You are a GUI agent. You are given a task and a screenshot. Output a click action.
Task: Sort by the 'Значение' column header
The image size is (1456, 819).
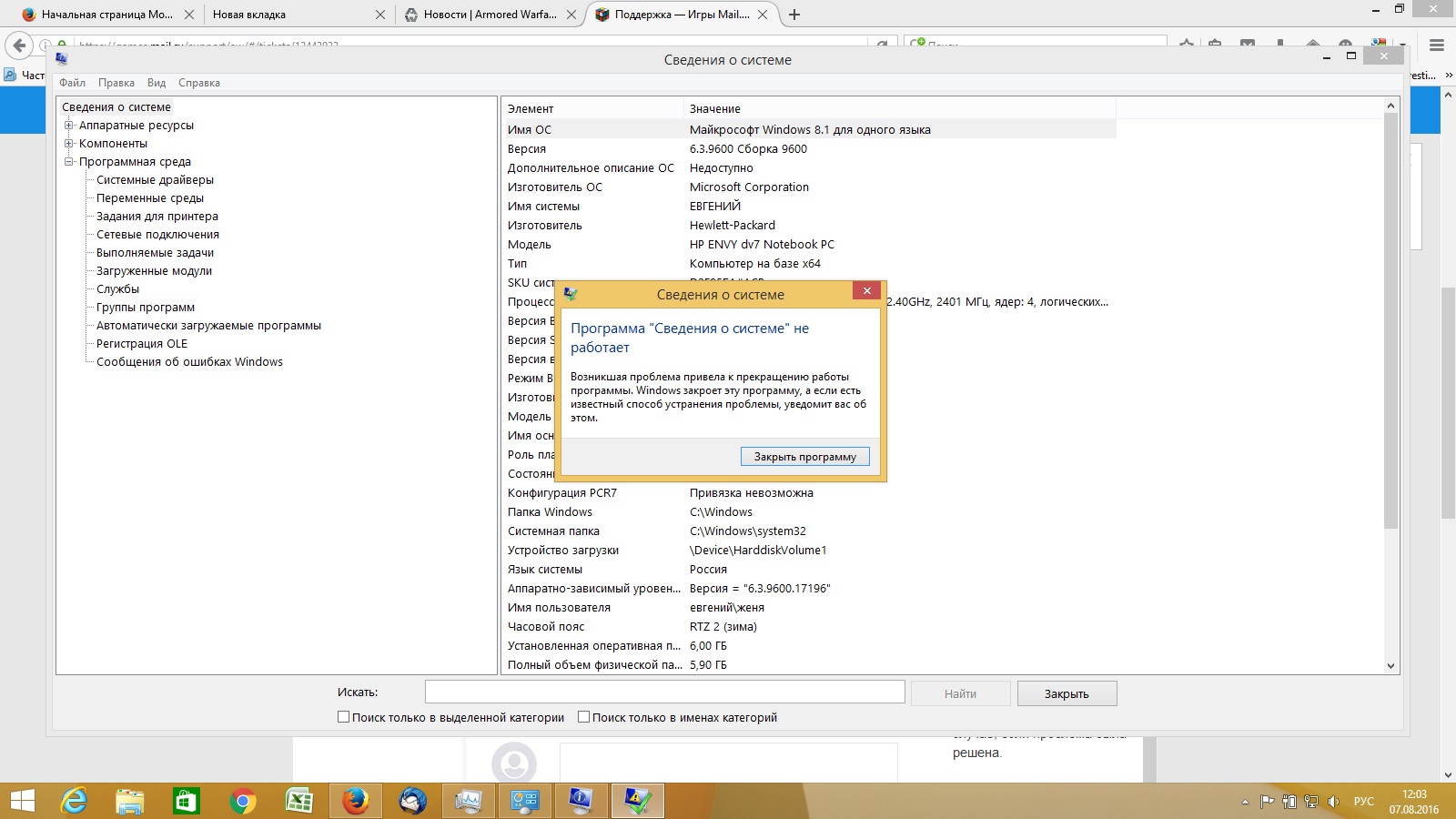(899, 108)
